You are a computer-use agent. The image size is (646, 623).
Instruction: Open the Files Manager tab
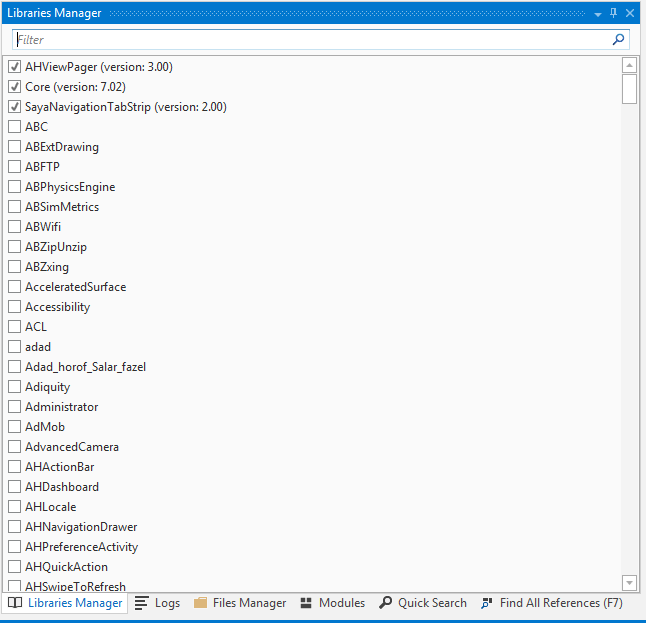pyautogui.click(x=249, y=603)
